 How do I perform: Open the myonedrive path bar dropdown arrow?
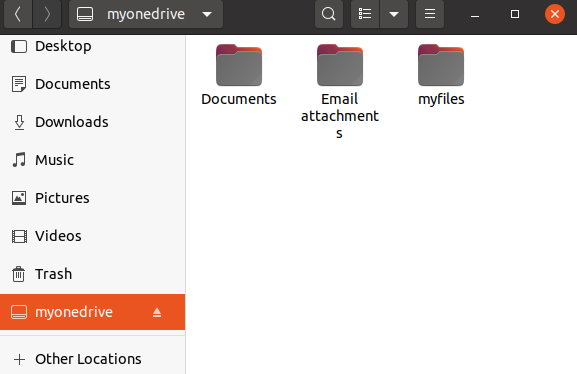coord(207,14)
